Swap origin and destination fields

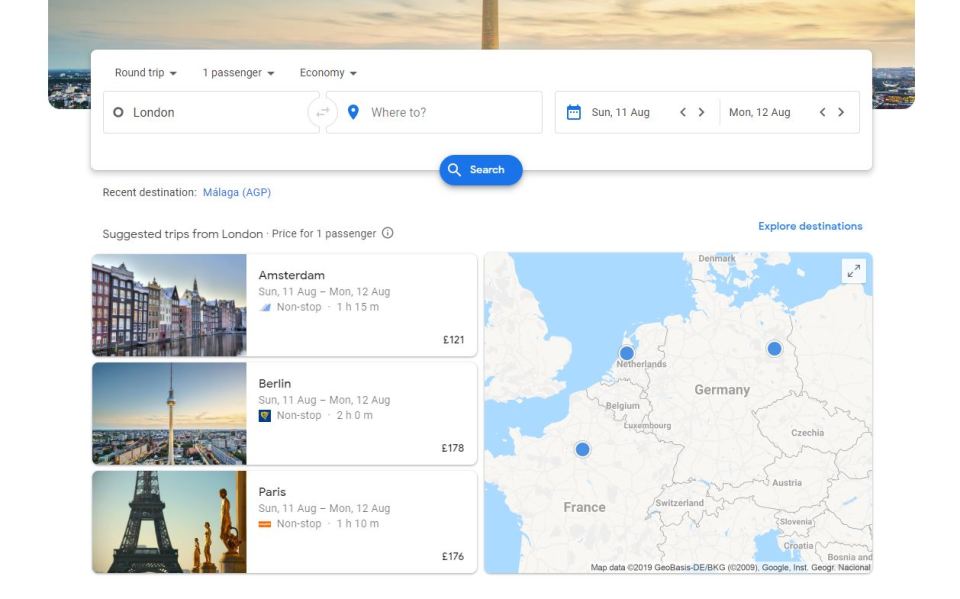click(x=323, y=112)
